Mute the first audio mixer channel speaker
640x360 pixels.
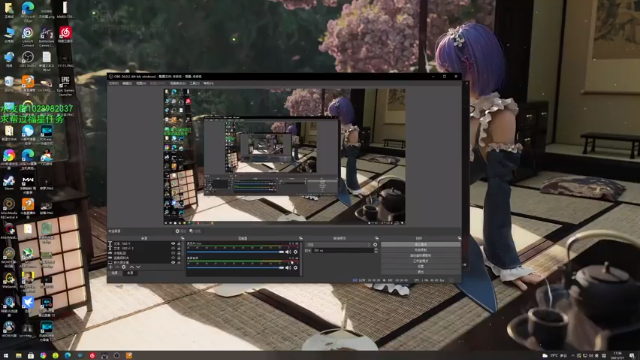pyautogui.click(x=288, y=252)
